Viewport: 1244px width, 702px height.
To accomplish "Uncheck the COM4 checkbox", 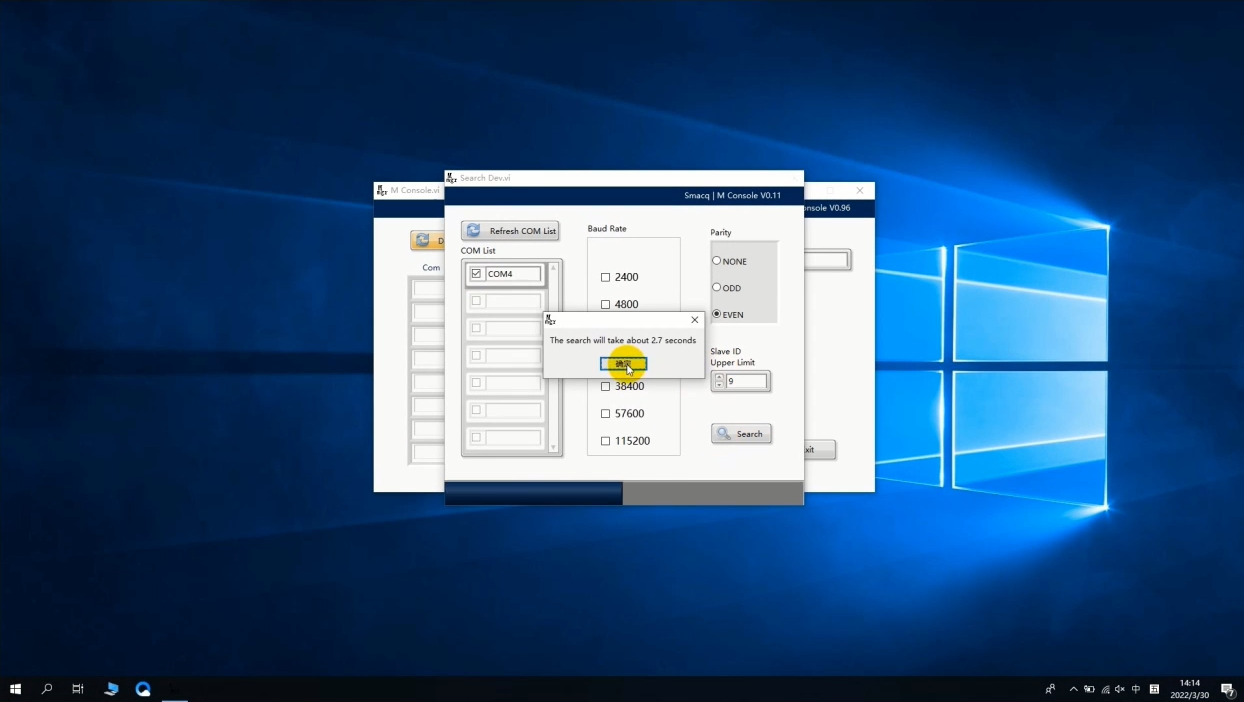I will tap(476, 274).
